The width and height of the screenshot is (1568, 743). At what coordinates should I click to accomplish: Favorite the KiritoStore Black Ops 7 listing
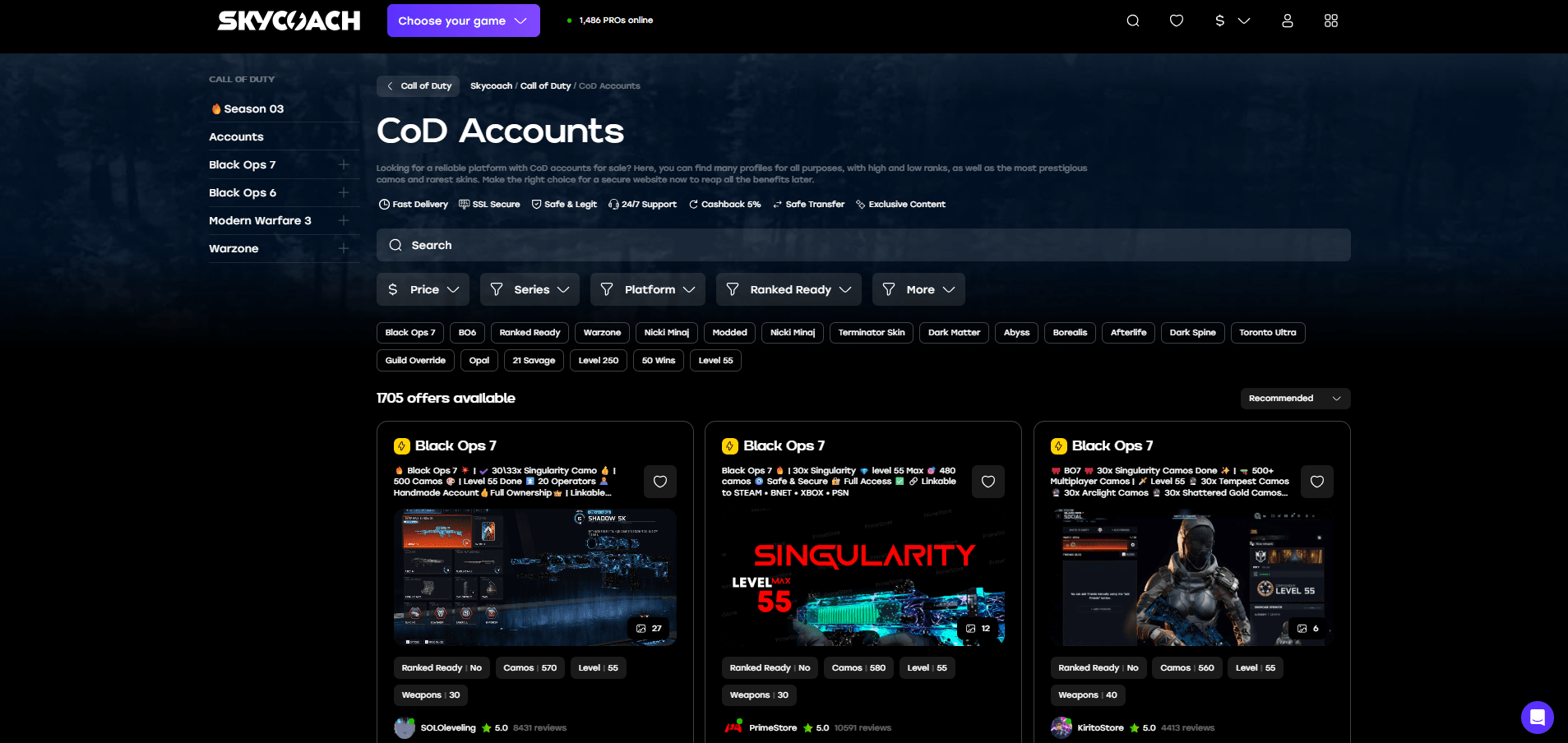tap(1316, 482)
